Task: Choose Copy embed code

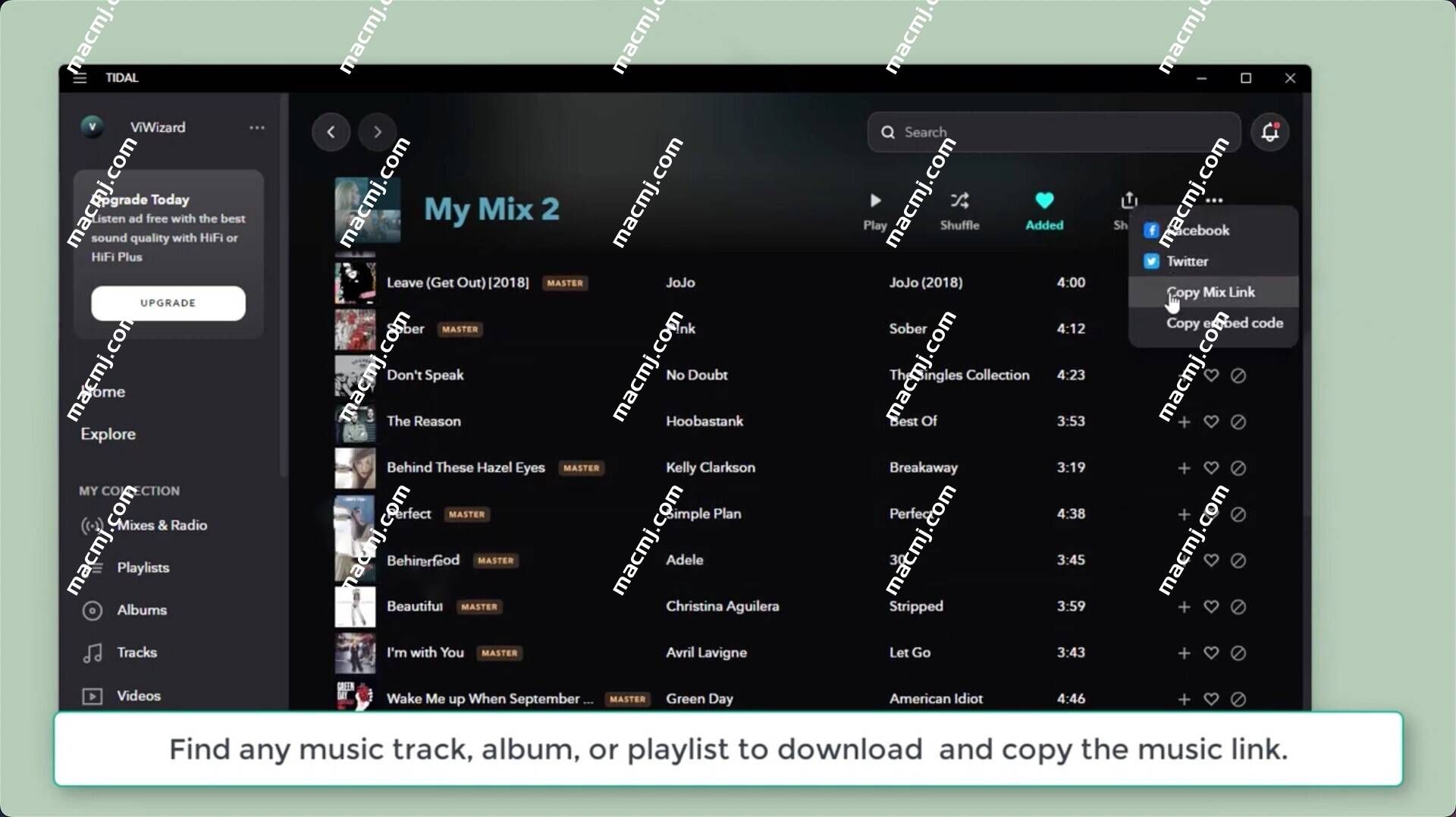Action: (x=1213, y=323)
